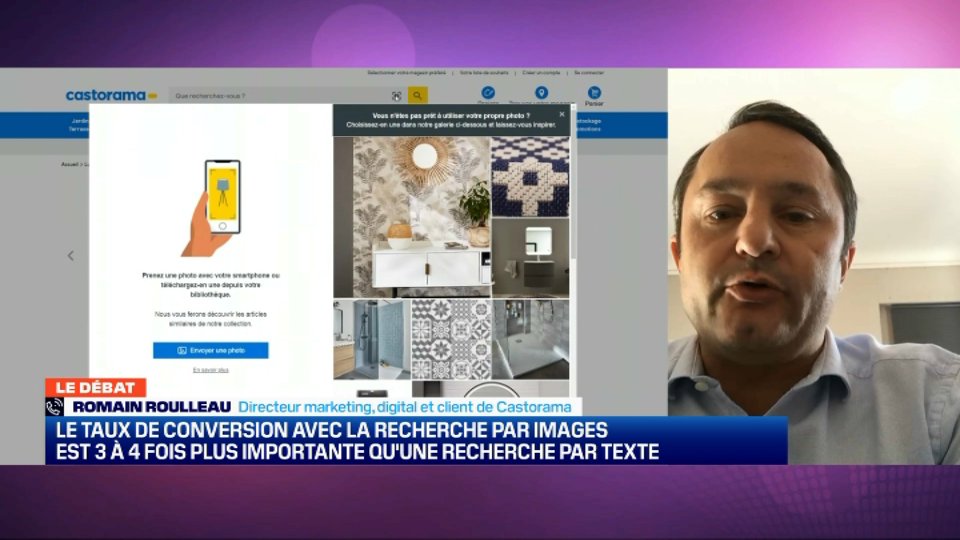This screenshot has height=540, width=960.
Task: Click the Castorama logo
Action: (111, 96)
